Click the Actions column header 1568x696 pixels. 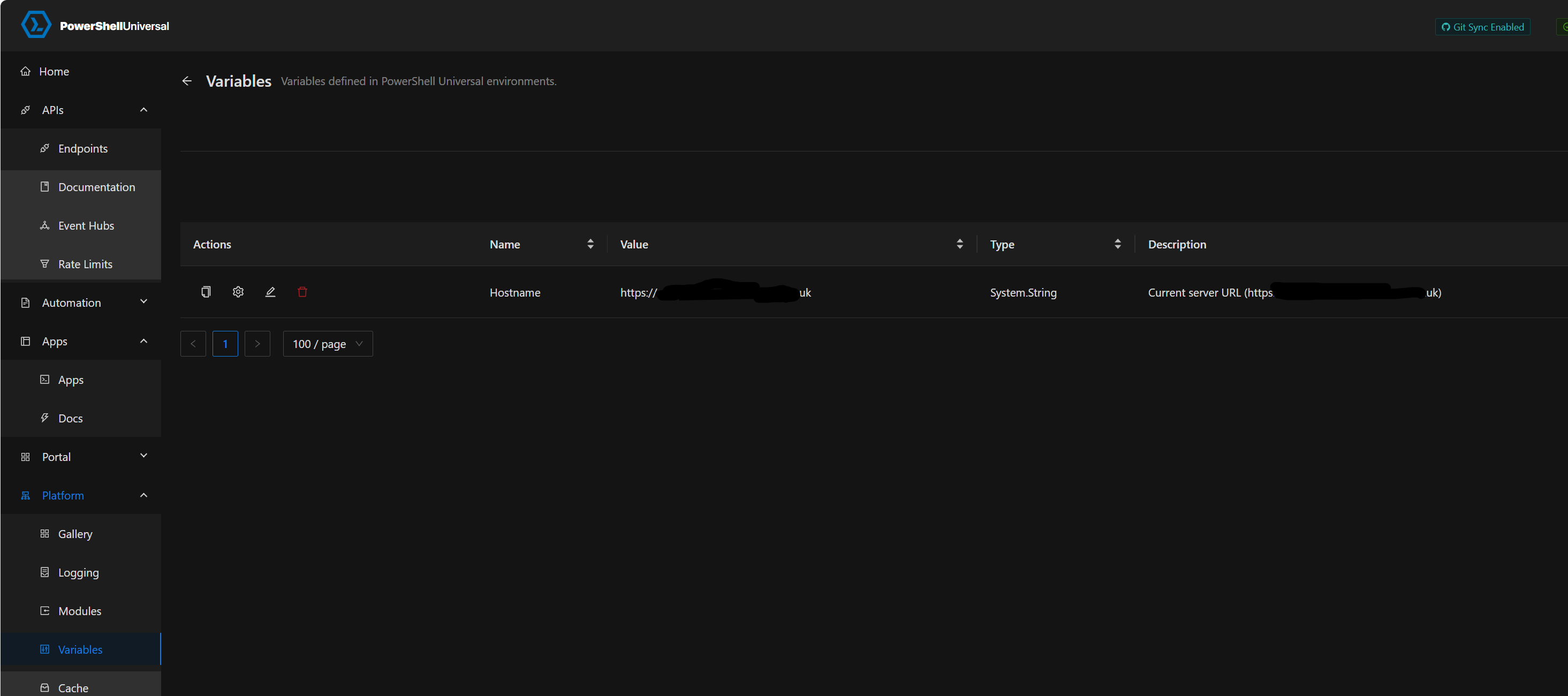coord(212,244)
